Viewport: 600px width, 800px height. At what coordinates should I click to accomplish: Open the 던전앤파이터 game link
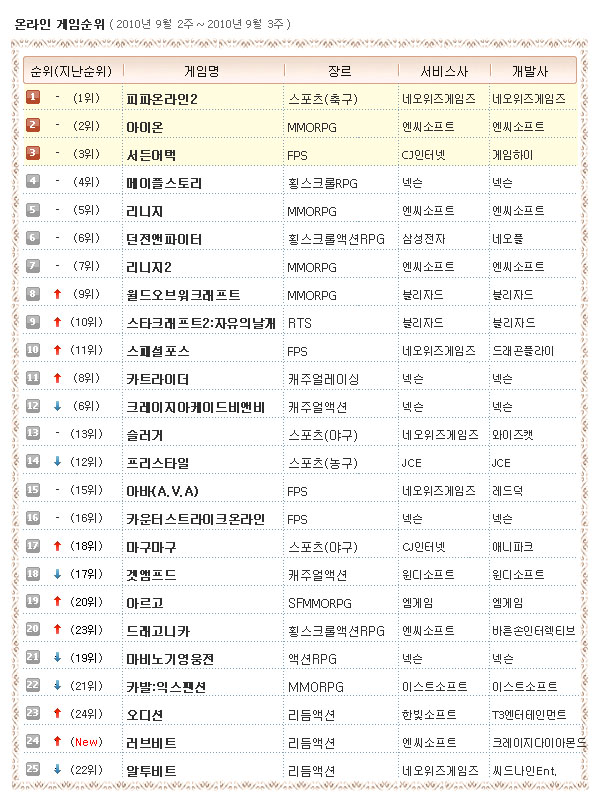(x=165, y=238)
